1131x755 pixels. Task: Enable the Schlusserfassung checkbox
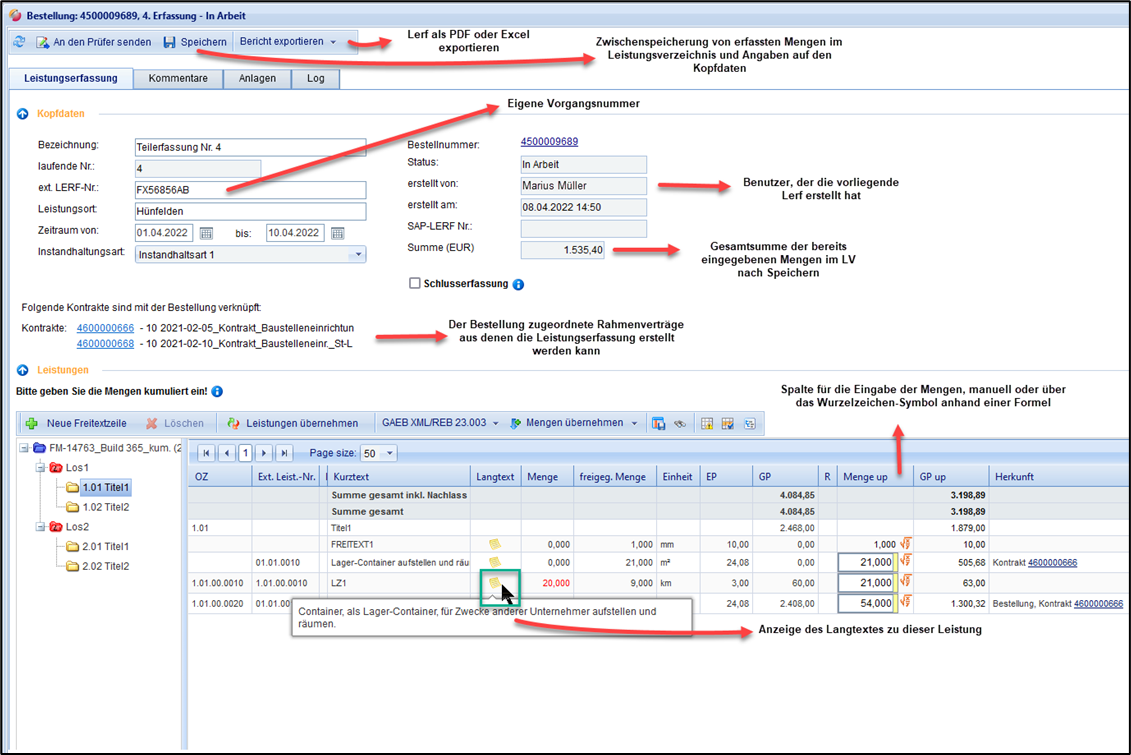pyautogui.click(x=415, y=284)
